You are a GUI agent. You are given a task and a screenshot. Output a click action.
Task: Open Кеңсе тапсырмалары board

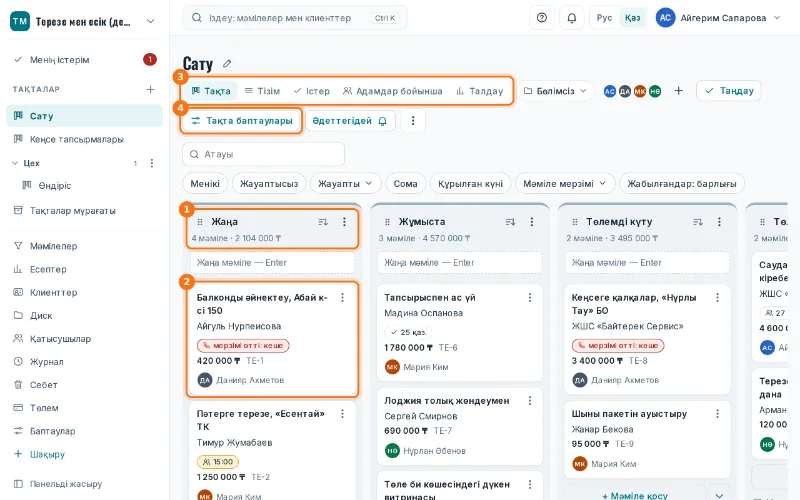(x=84, y=139)
